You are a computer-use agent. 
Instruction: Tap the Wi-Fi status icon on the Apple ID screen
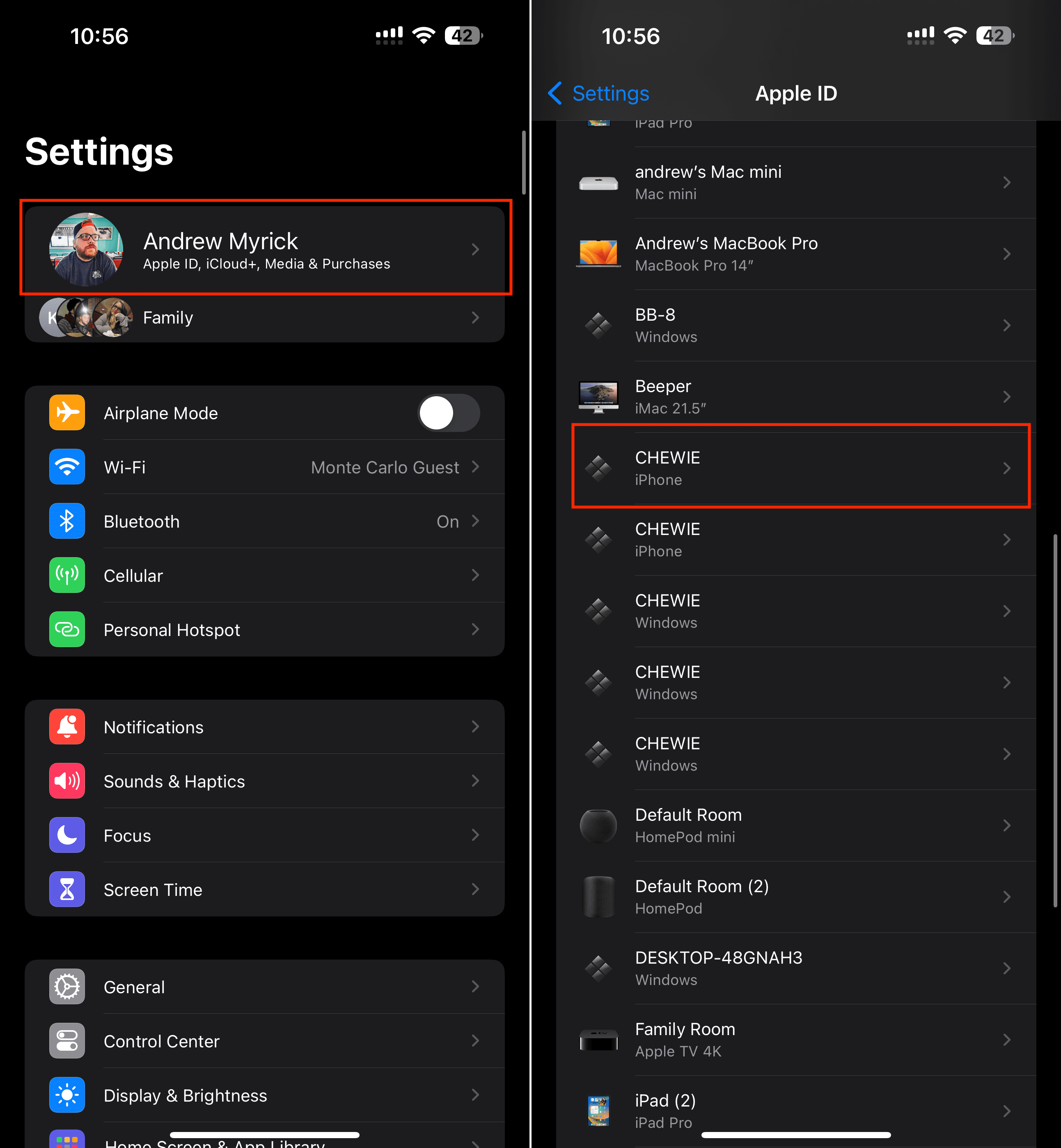click(x=956, y=36)
